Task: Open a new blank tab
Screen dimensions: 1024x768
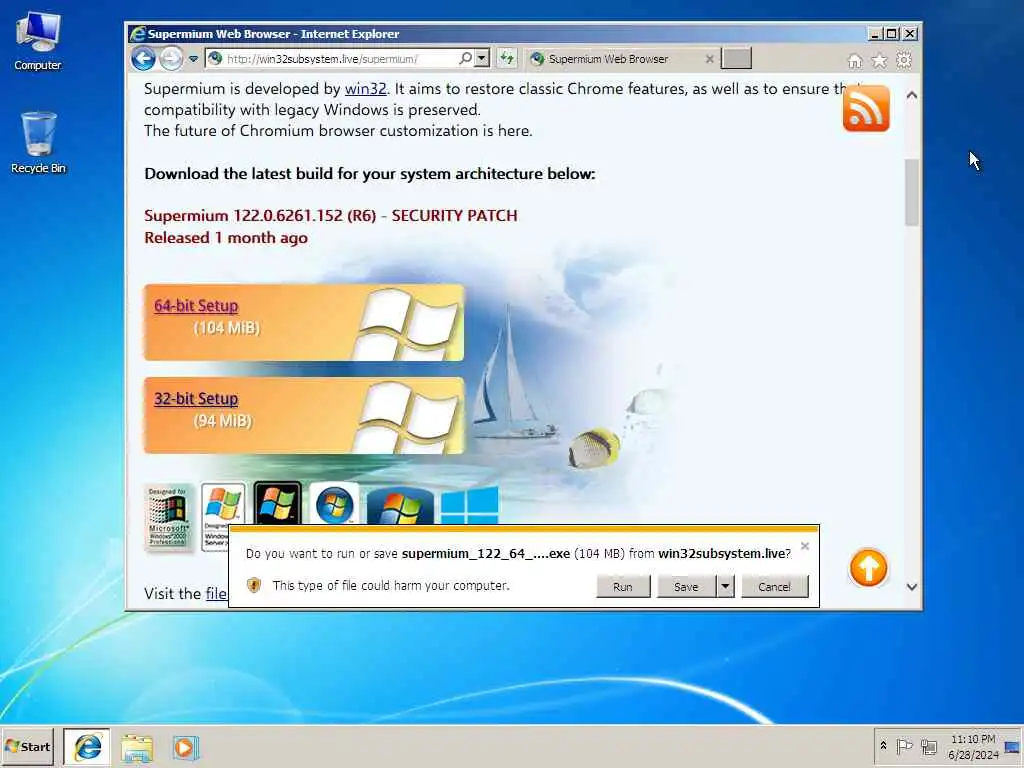Action: [x=736, y=58]
